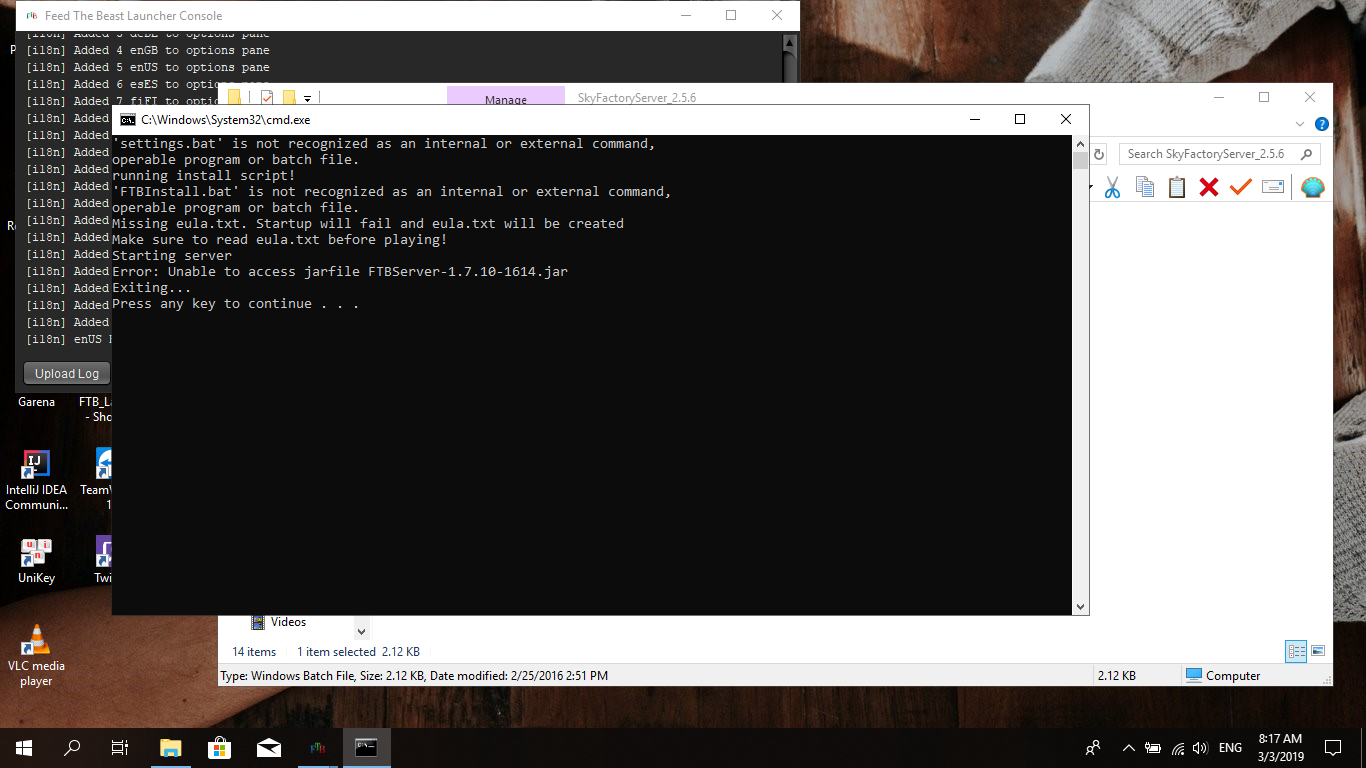Click the Rename icon in Explorer toolbar
Image resolution: width=1366 pixels, height=768 pixels.
coord(1273,187)
